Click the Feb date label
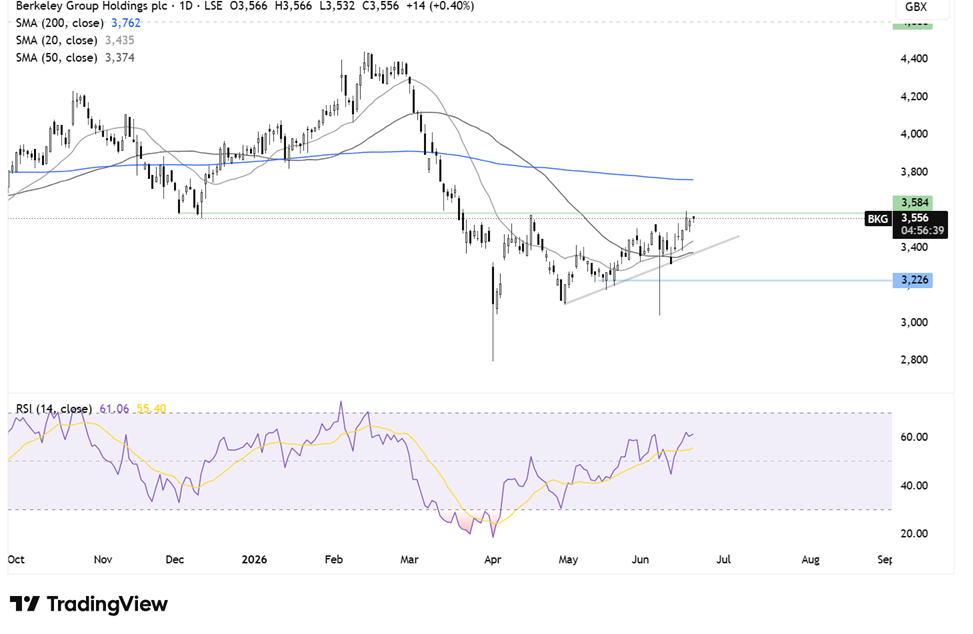 coord(334,560)
